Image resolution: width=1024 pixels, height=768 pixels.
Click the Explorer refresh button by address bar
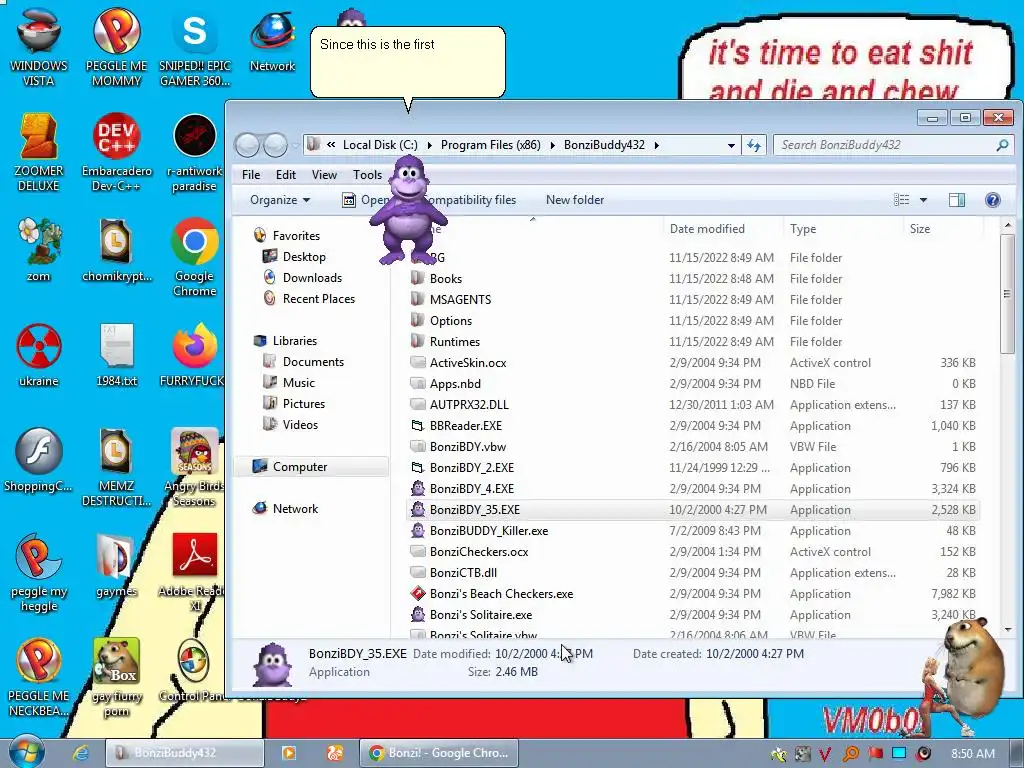(754, 145)
